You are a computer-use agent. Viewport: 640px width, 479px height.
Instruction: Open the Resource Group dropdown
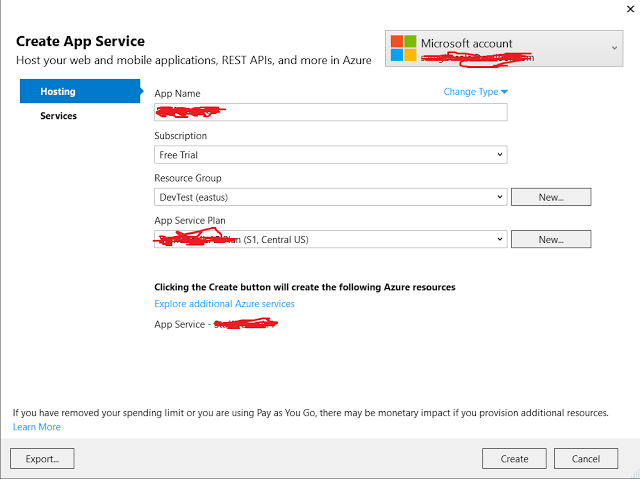[331, 197]
